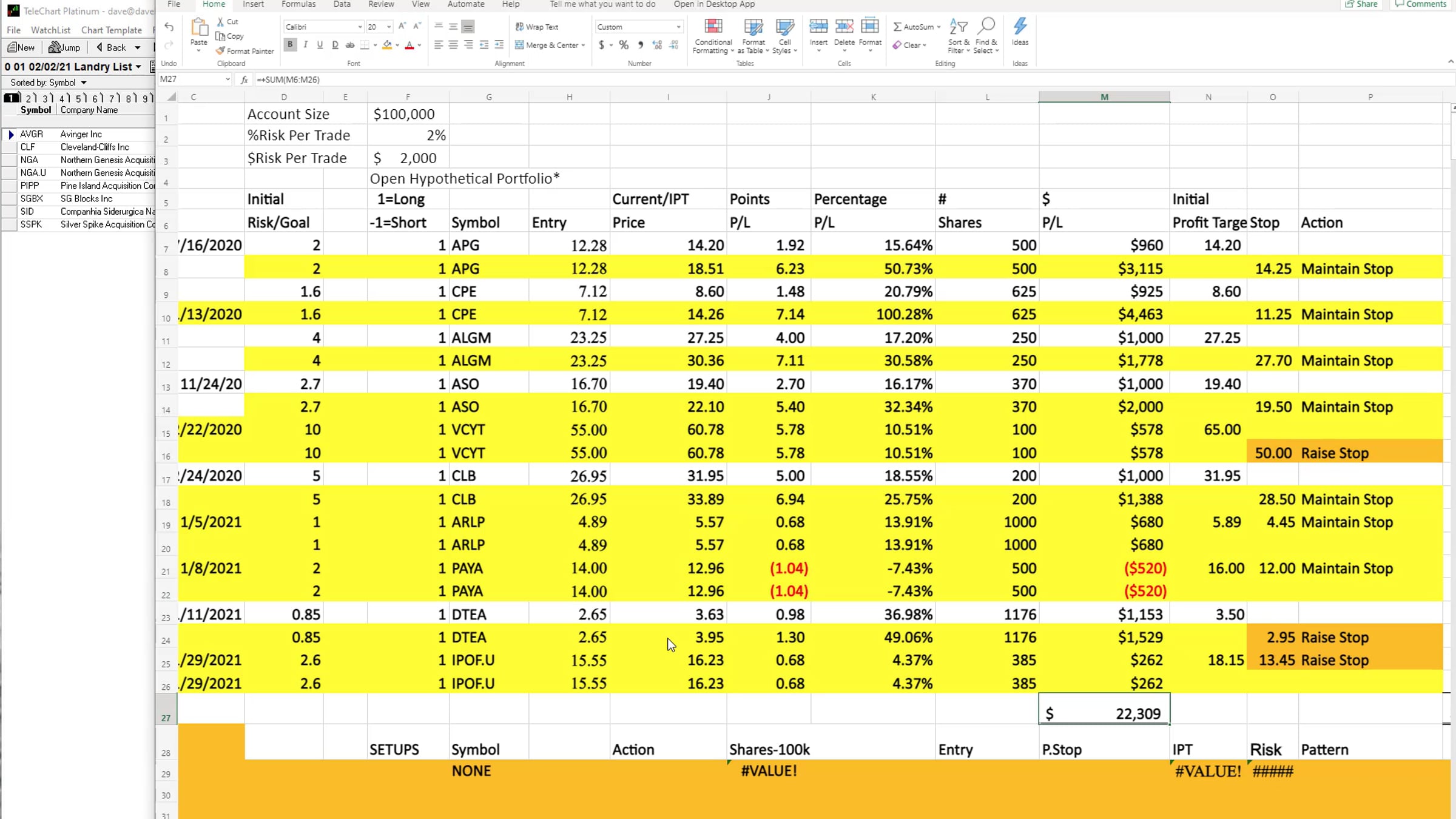1456x819 pixels.
Task: Open the WatchList menu in TeleChart
Action: 50,30
